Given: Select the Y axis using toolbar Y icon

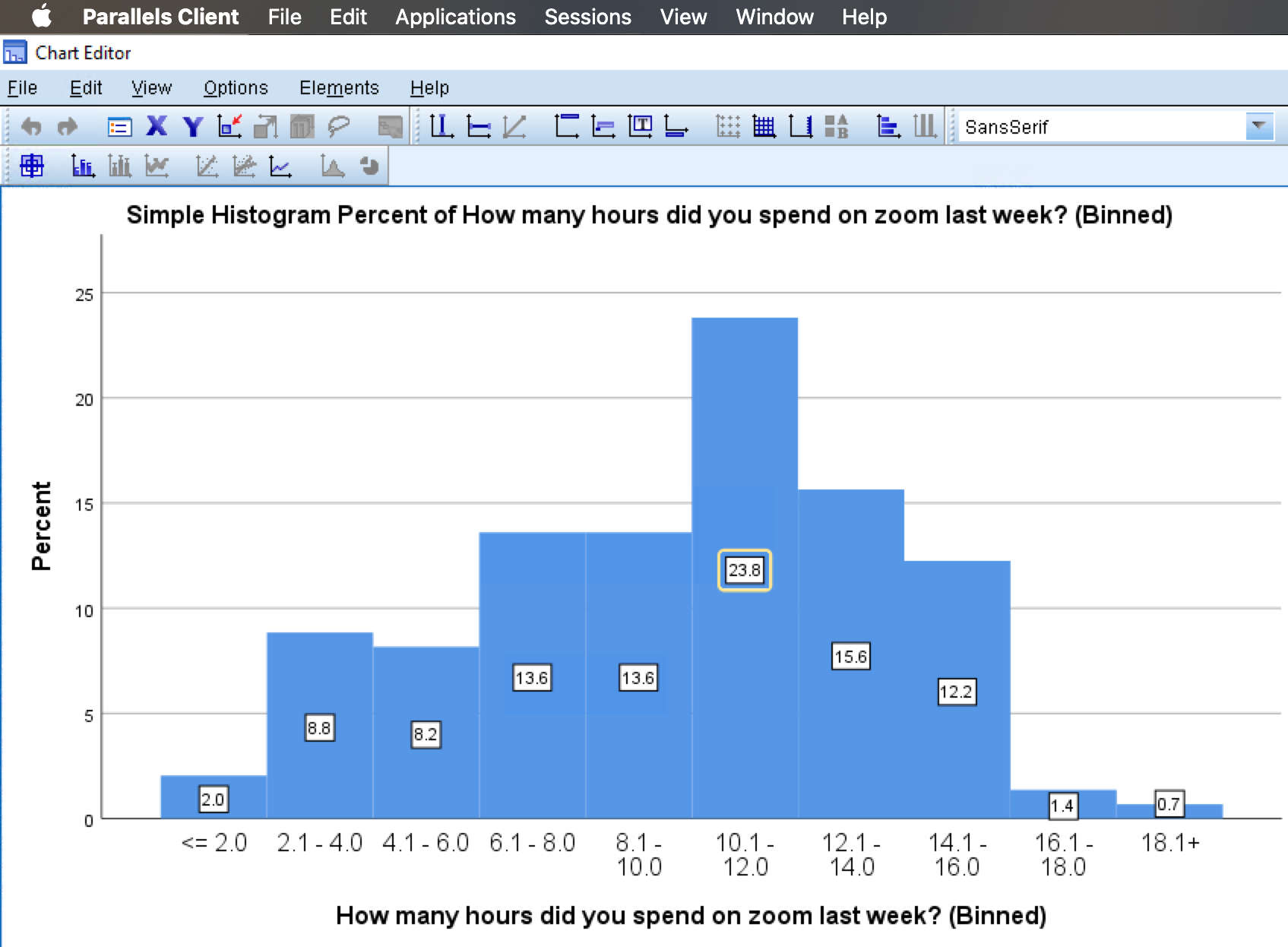Looking at the screenshot, I should (193, 126).
